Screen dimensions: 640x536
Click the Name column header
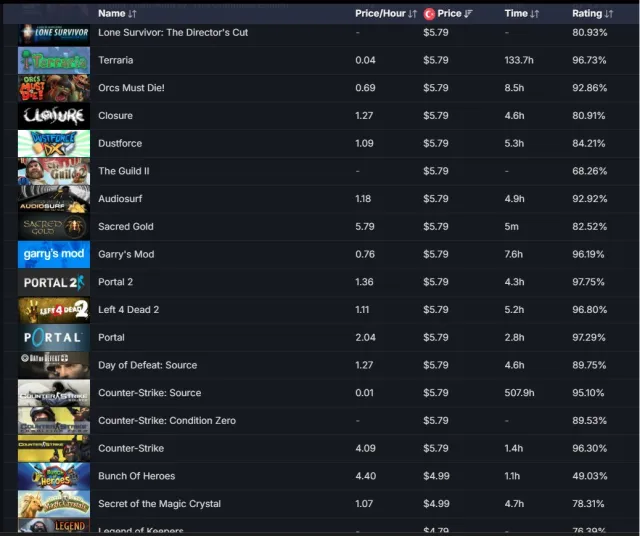click(111, 13)
